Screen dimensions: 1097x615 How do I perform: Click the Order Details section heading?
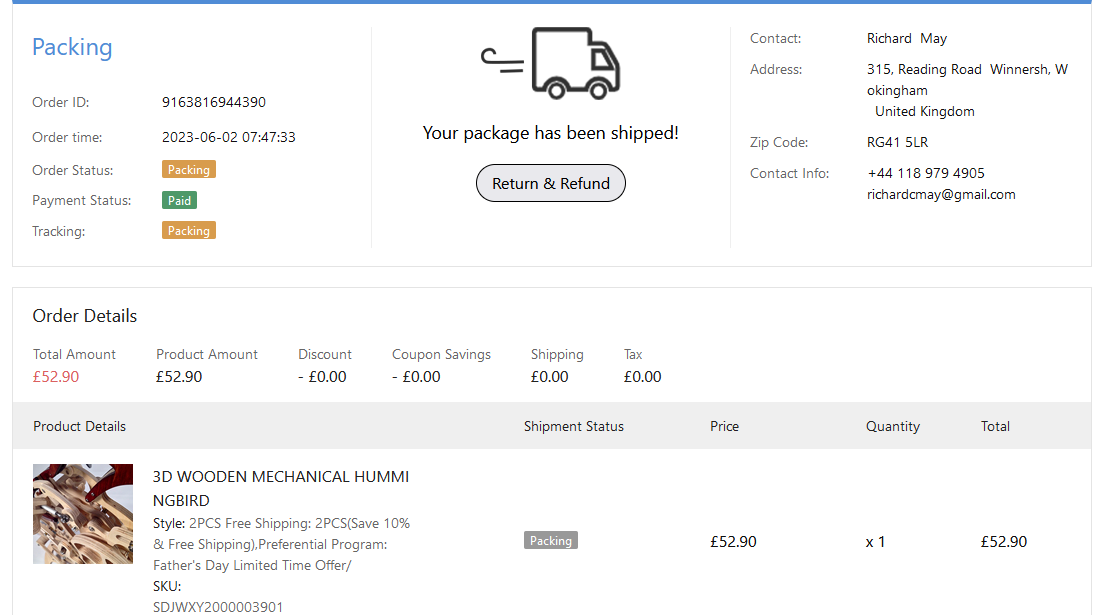tap(85, 316)
